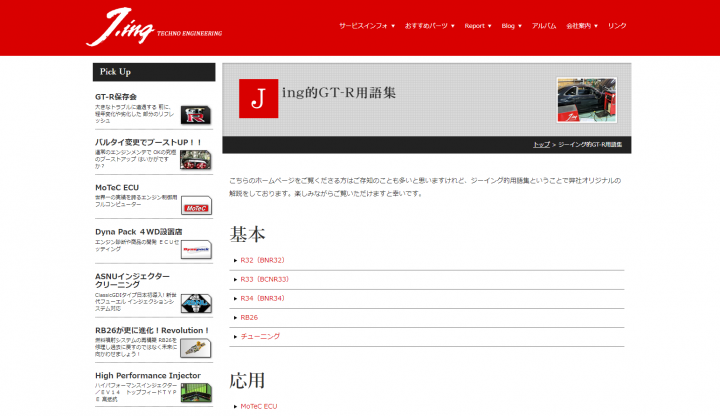Image resolution: width=720 pixels, height=416 pixels.
Task: Open the R33（BCNR33）glossary link
Action: [x=264, y=279]
